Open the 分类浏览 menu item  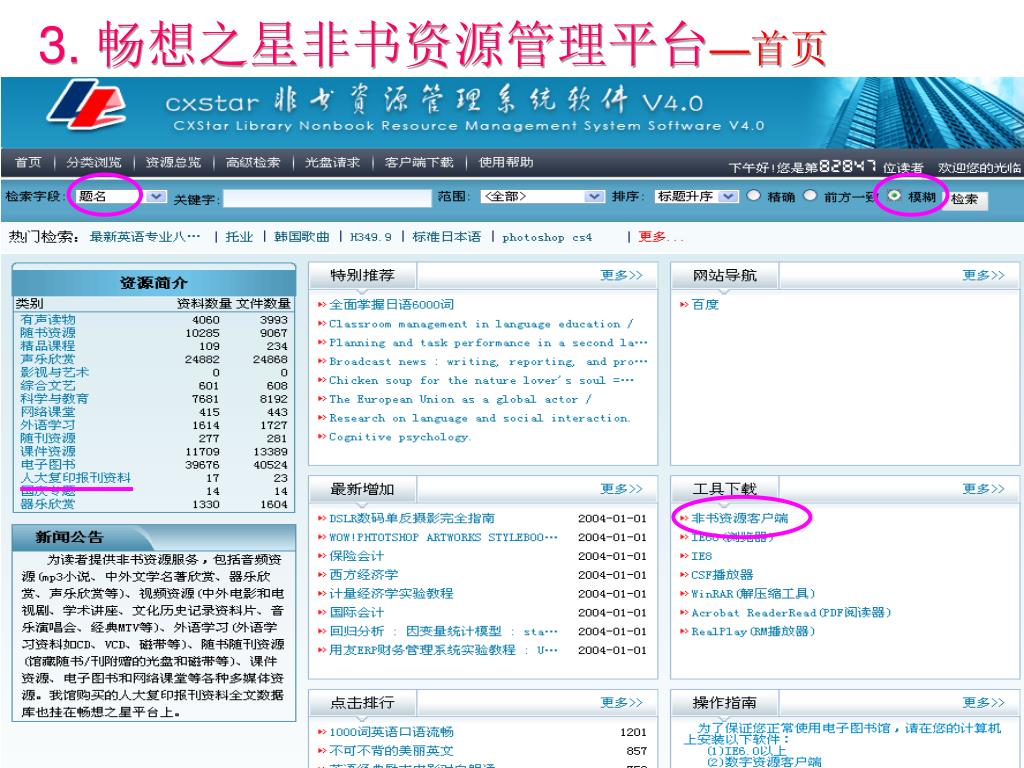94,163
